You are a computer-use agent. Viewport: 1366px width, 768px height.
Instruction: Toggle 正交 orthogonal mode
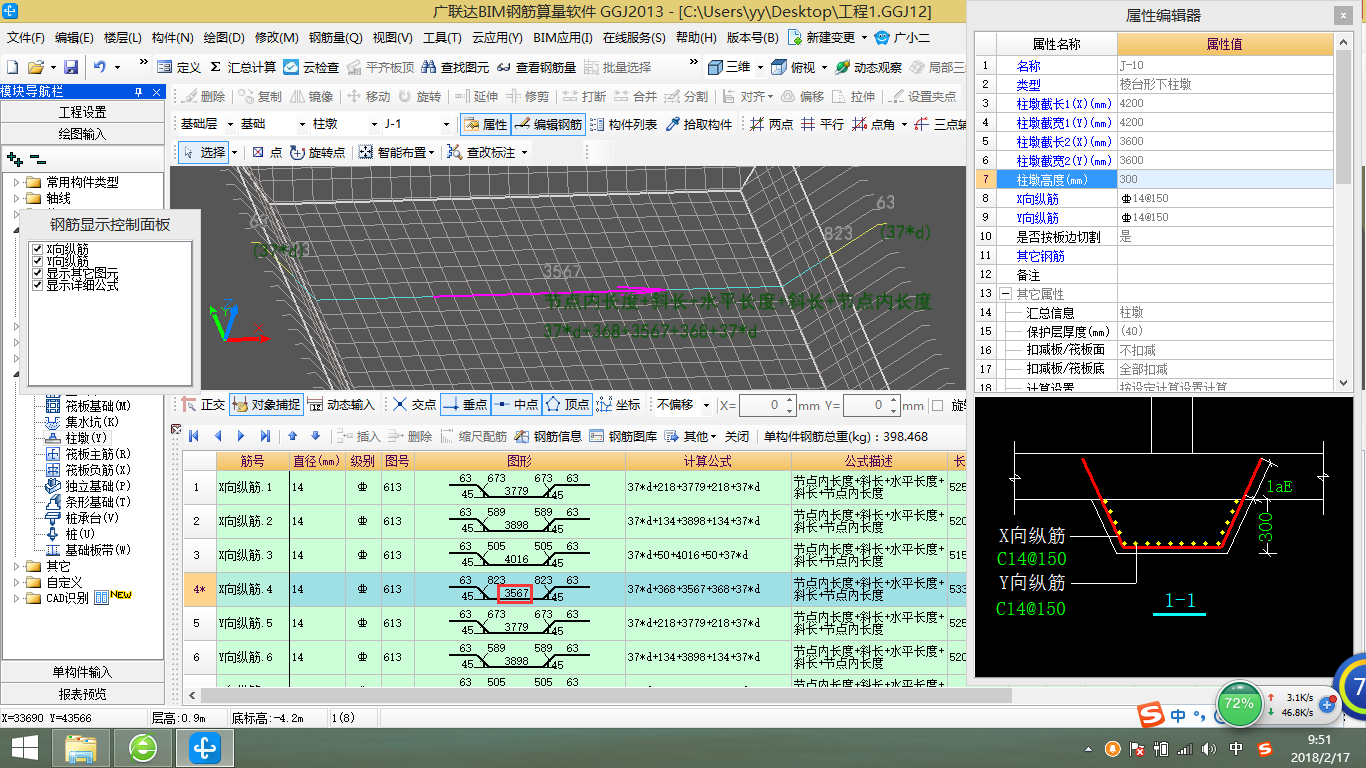[x=203, y=405]
